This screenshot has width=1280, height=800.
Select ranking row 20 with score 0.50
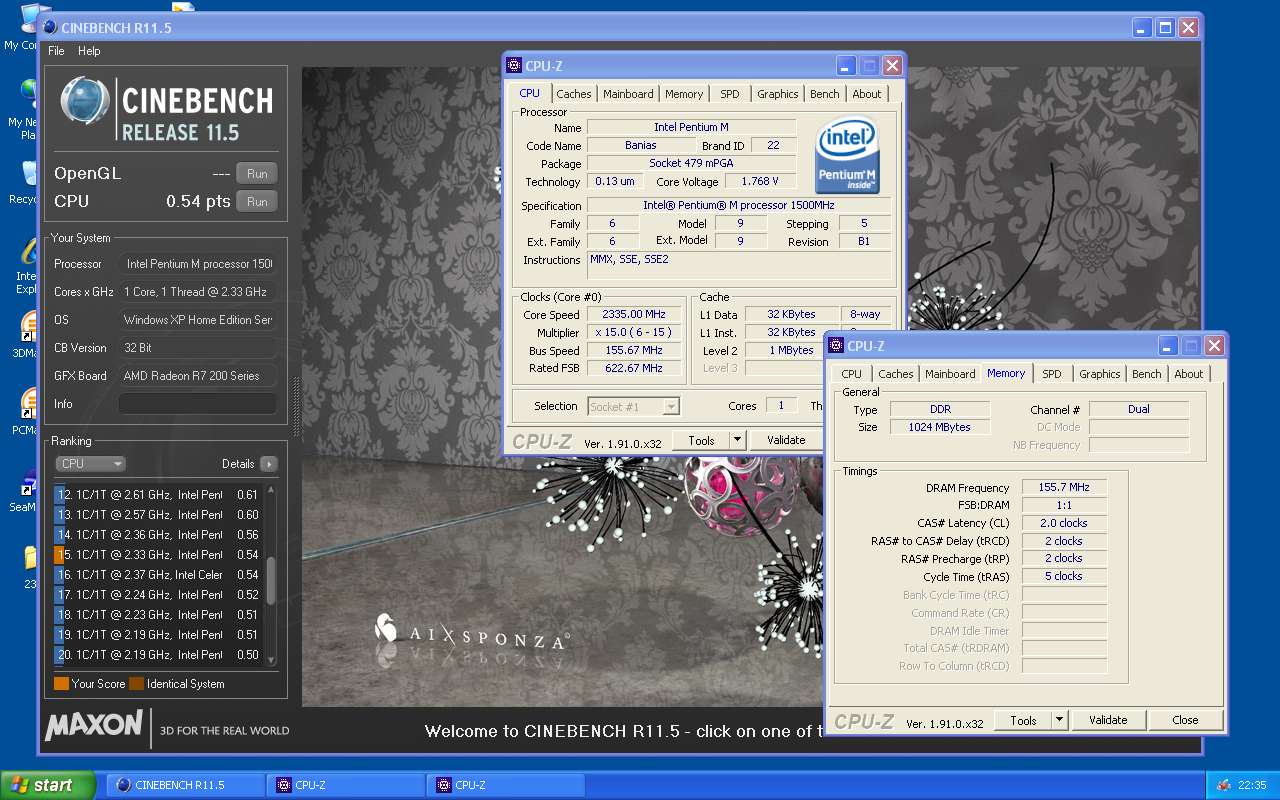click(158, 655)
